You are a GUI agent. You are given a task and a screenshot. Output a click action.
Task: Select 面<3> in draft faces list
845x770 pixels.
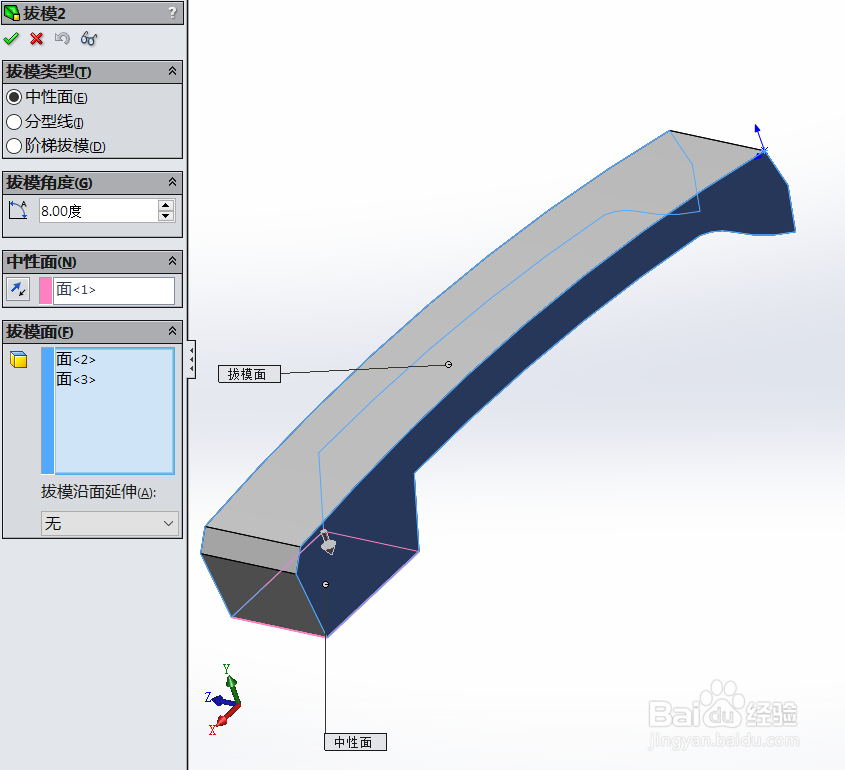[x=76, y=379]
